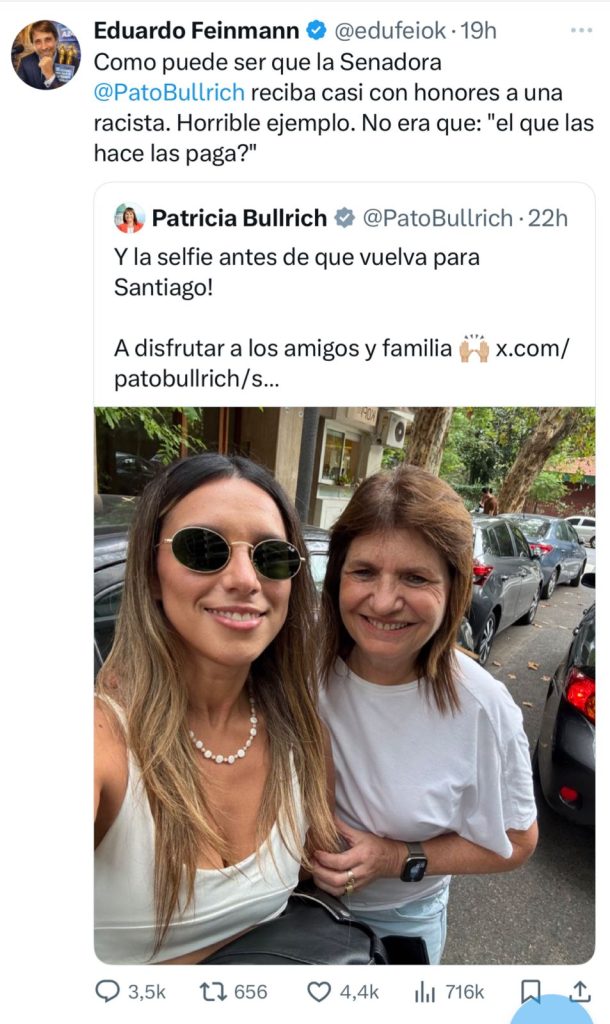The height and width of the screenshot is (1024, 610).
Task: Retweet this post via the repost icon
Action: coord(213,991)
